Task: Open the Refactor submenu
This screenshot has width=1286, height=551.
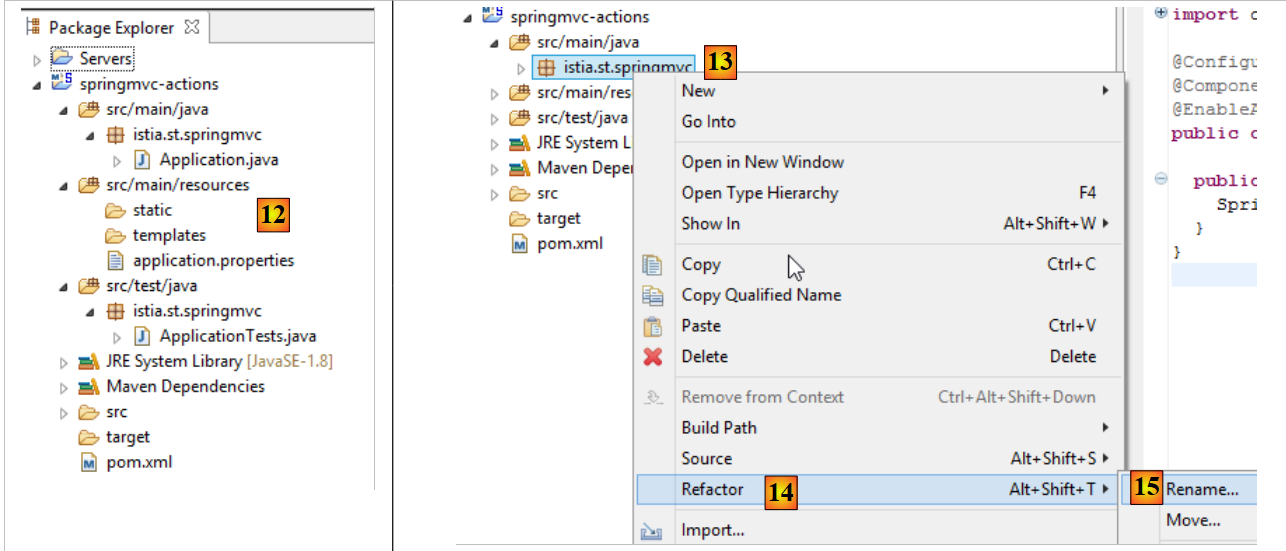Action: pyautogui.click(x=712, y=489)
